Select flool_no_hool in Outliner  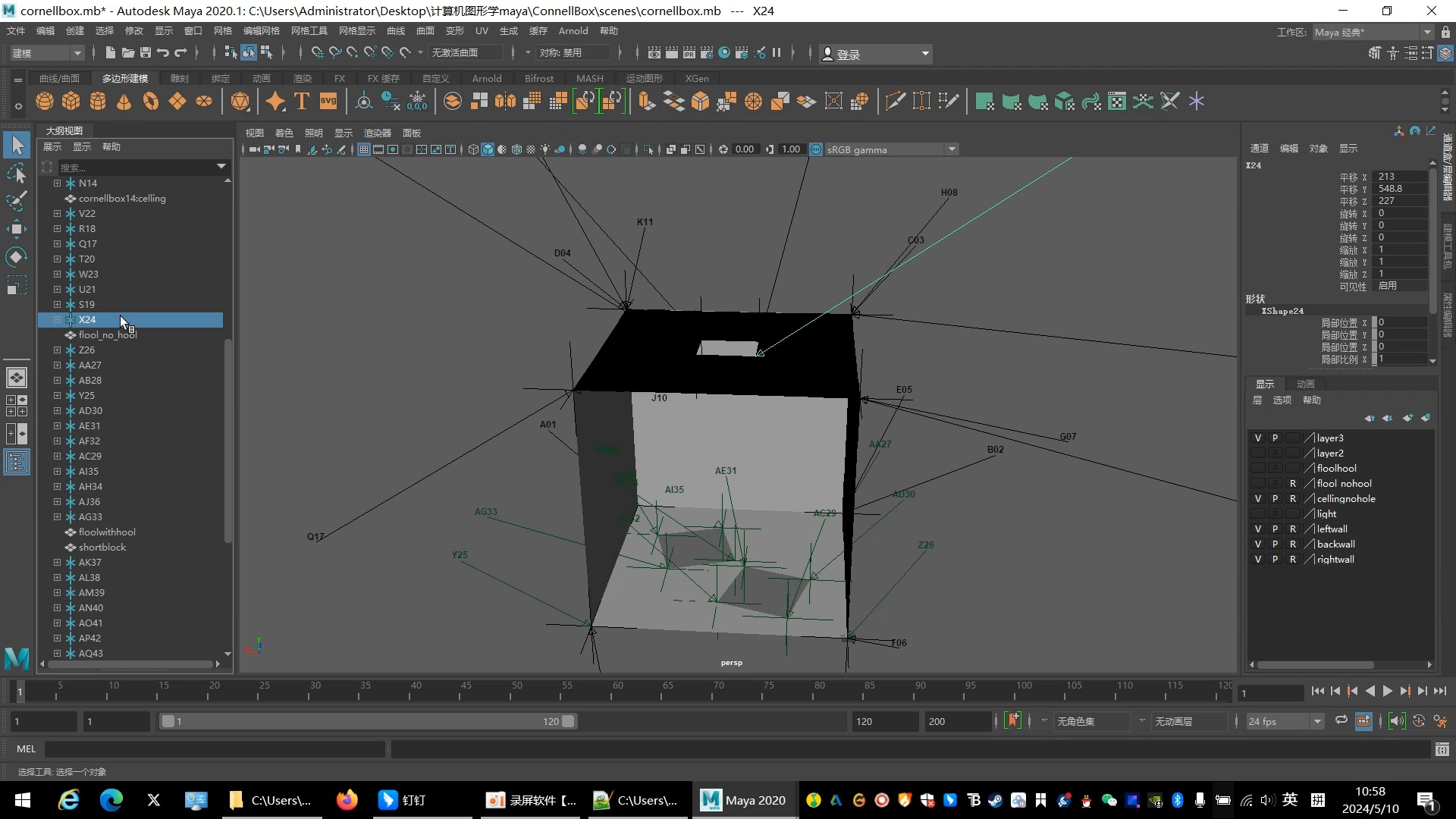[x=107, y=334]
